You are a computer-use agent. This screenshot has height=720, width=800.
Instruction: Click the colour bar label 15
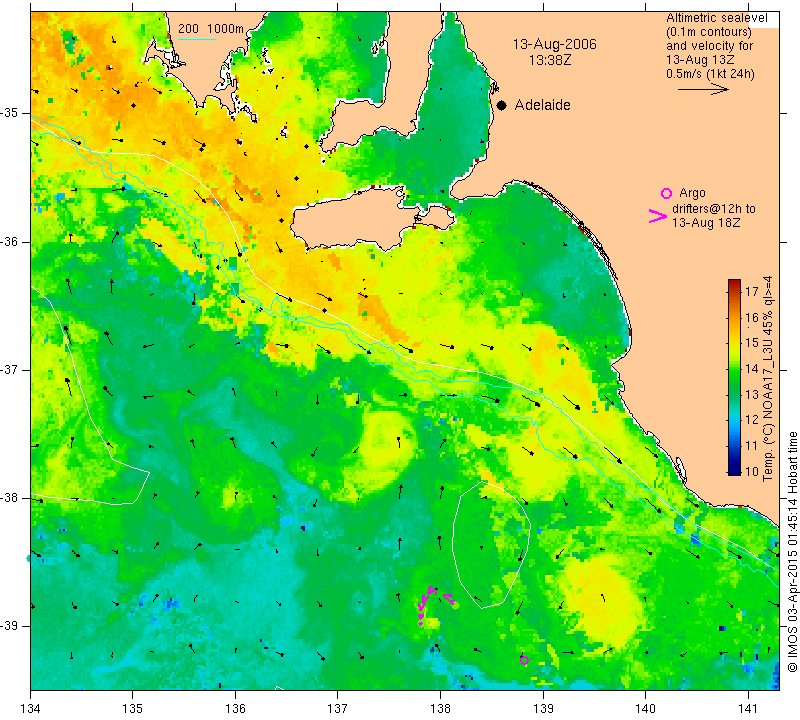click(x=752, y=343)
